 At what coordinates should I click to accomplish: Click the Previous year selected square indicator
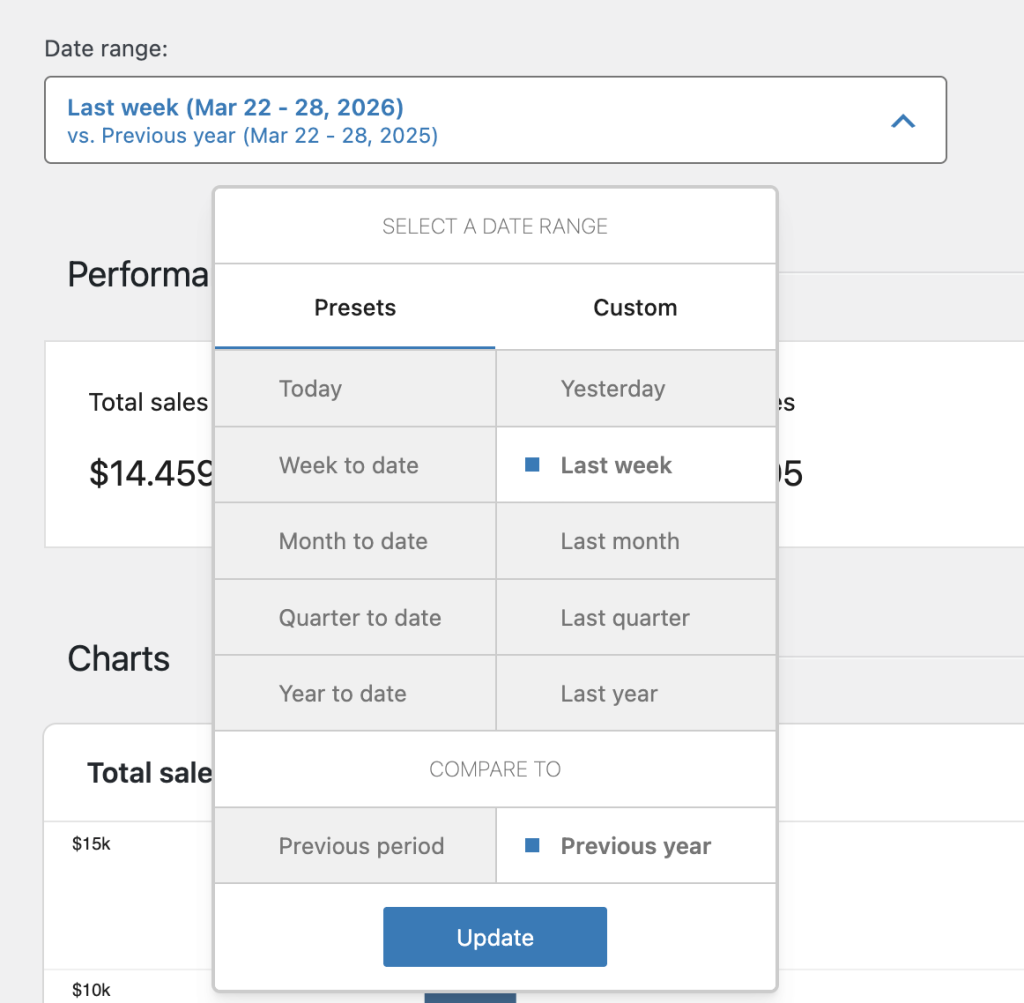533,846
